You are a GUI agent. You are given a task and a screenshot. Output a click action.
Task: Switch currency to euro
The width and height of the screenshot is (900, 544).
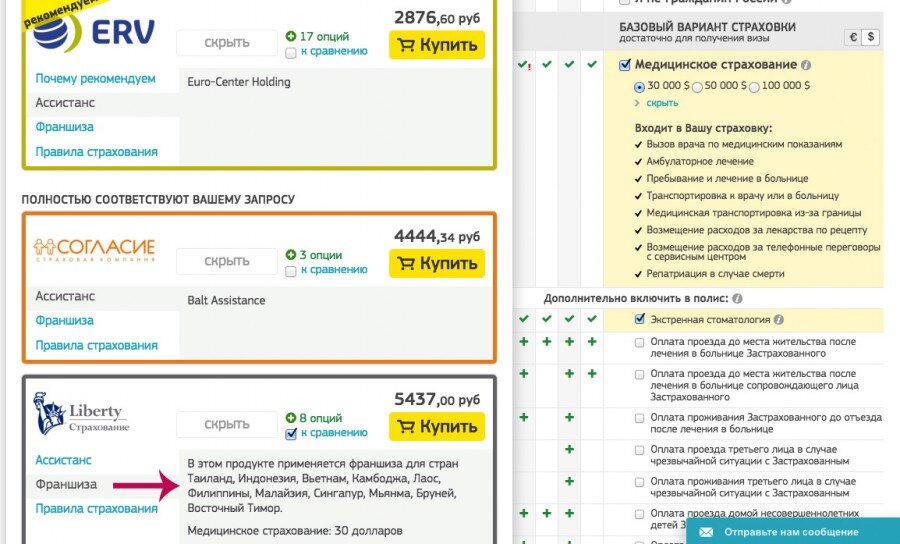(x=854, y=37)
